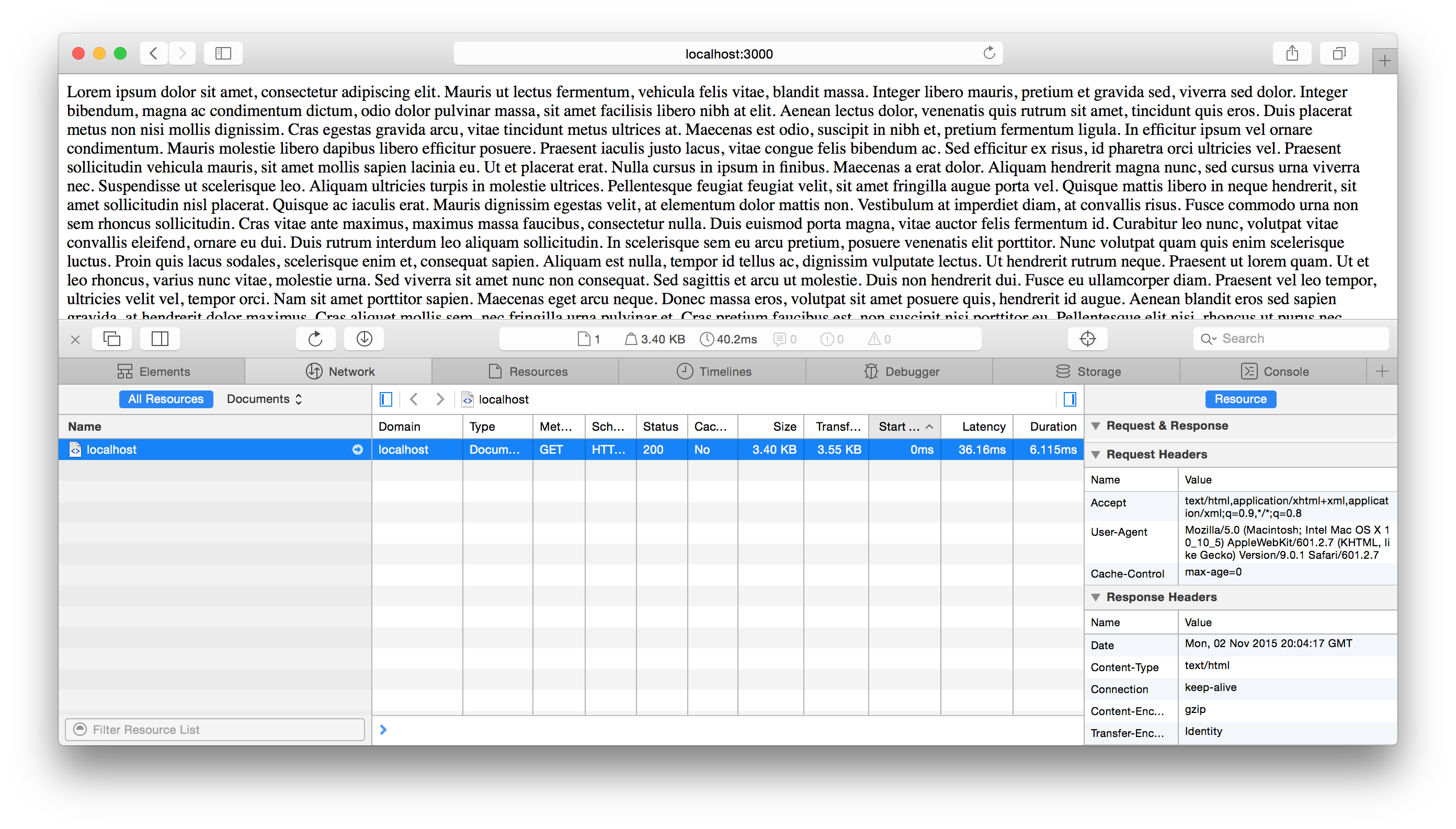Select the localhost resource row
The height and width of the screenshot is (829, 1456).
click(215, 450)
